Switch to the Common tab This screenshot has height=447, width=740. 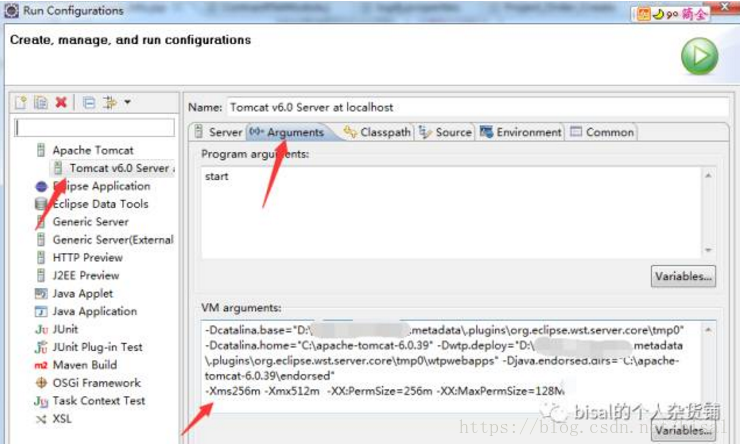pyautogui.click(x=602, y=132)
